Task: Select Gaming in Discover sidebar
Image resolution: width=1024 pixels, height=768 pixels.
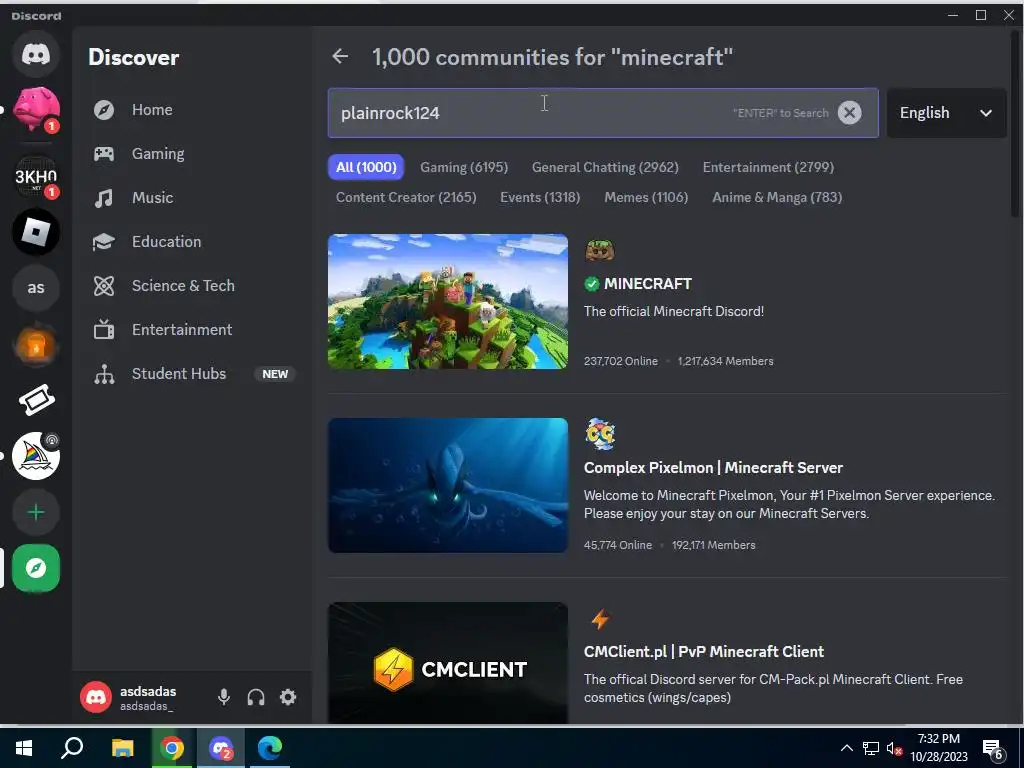Action: coord(193,153)
